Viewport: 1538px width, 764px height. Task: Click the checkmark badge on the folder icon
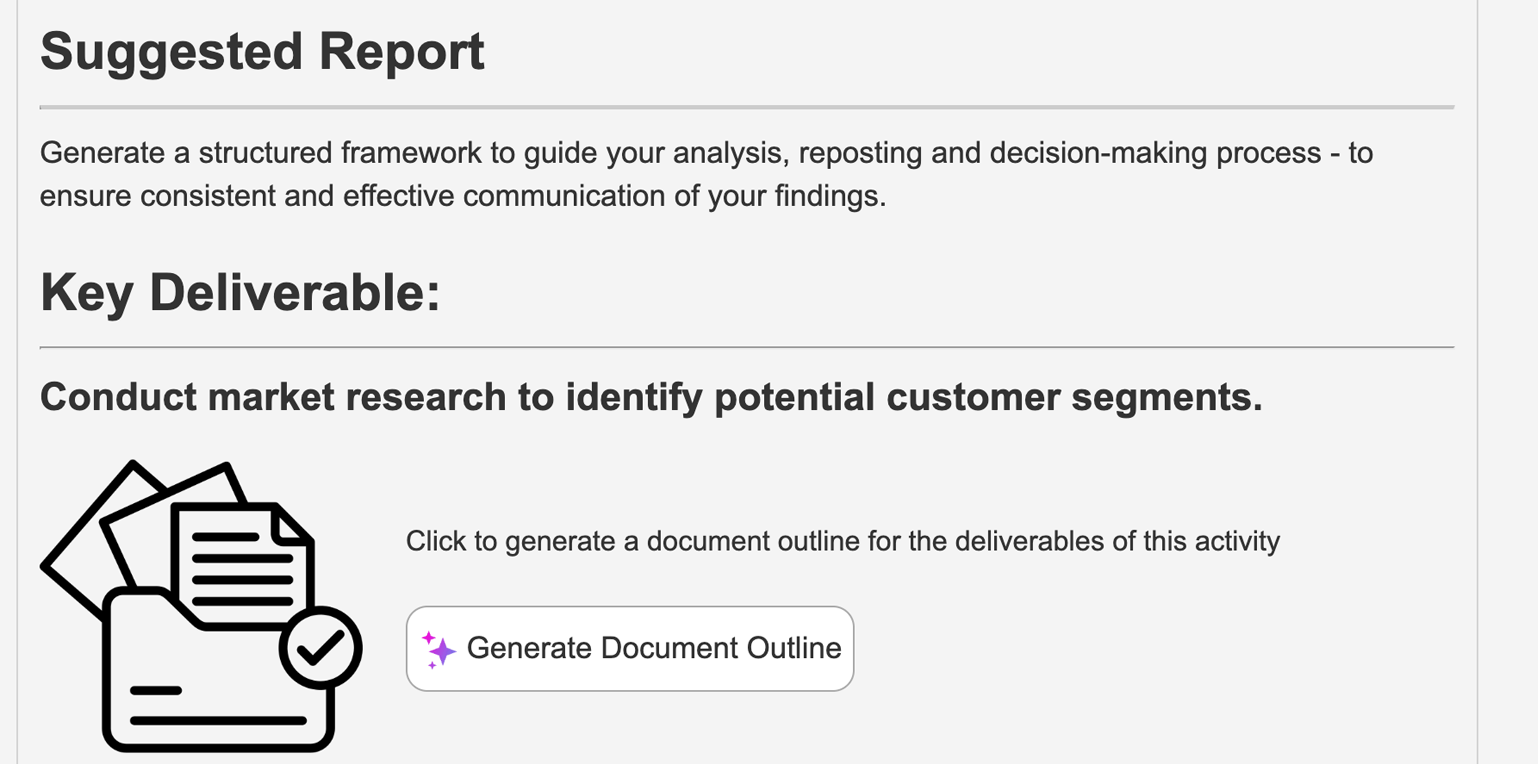(x=321, y=648)
